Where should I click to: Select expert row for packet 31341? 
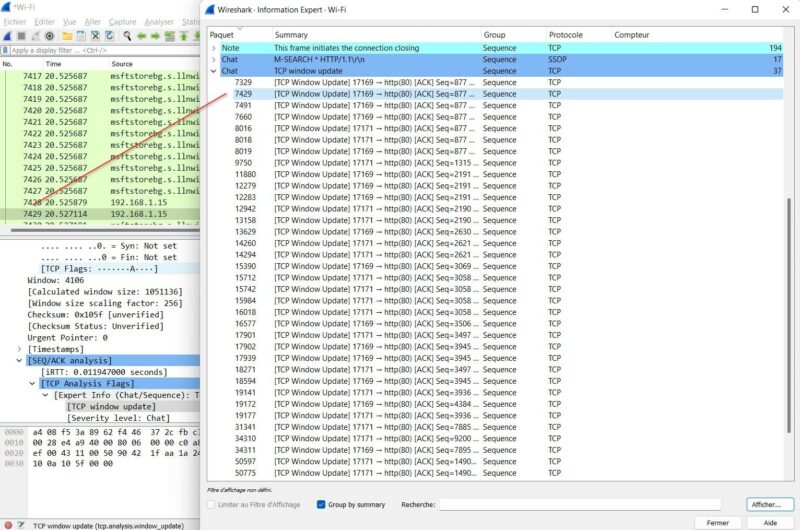pyautogui.click(x=495, y=427)
